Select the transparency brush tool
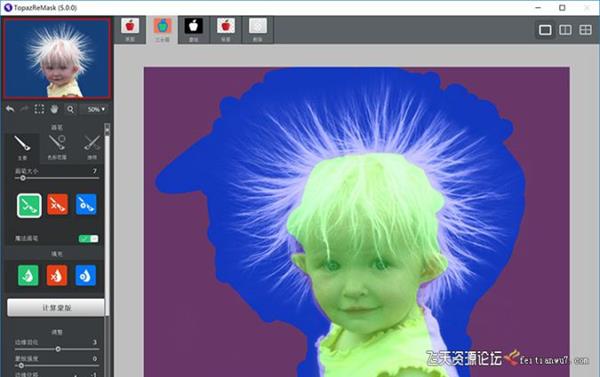Screen dimensions: 600x377 click(92, 148)
